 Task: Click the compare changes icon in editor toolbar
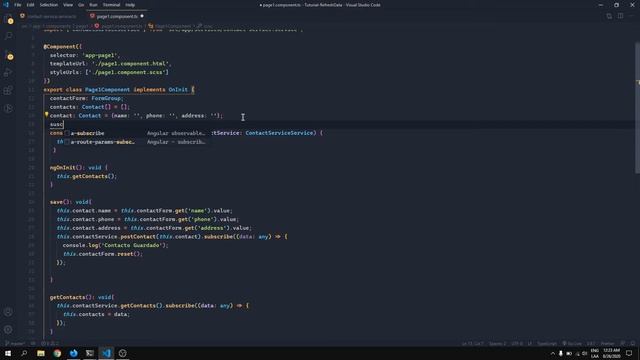coord(609,16)
